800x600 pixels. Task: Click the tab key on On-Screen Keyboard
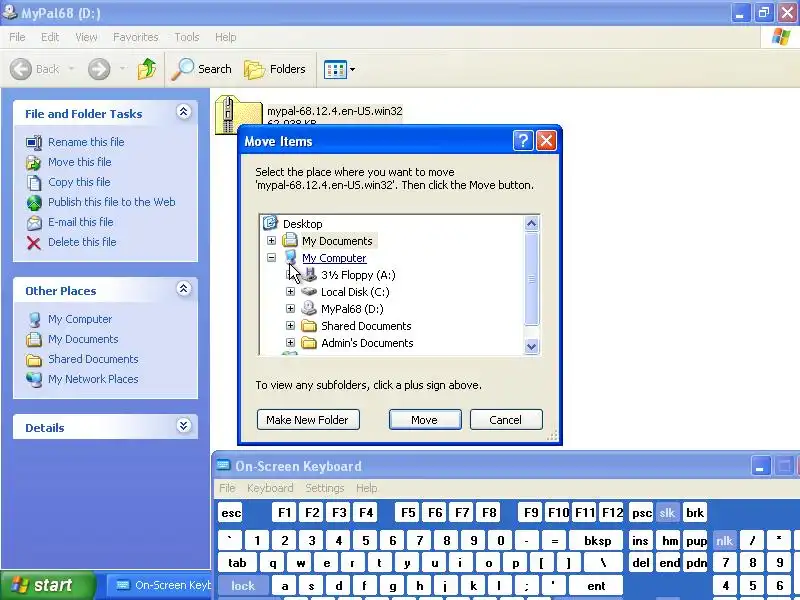tap(237, 563)
